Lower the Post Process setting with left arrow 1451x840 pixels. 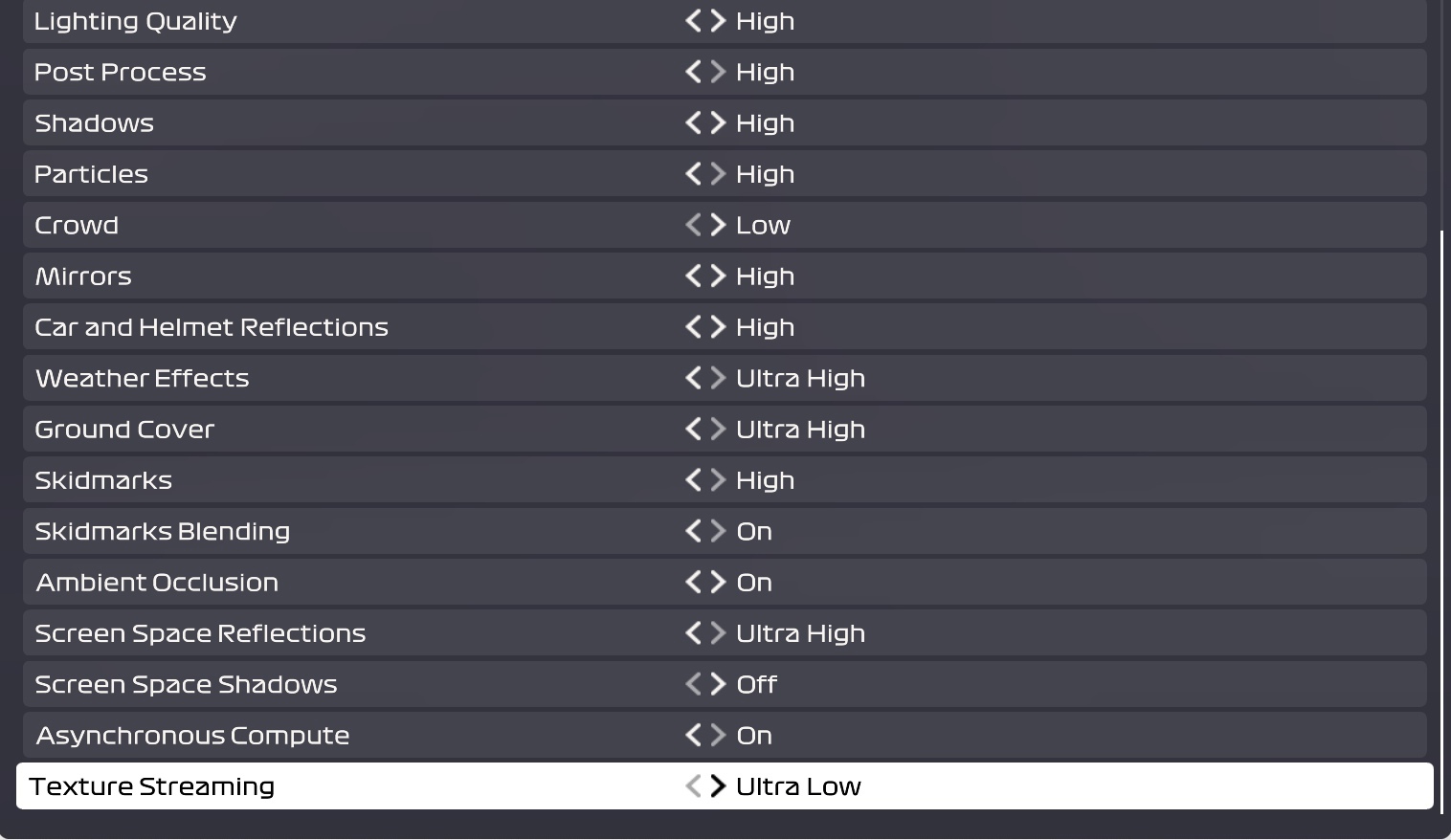pos(694,72)
